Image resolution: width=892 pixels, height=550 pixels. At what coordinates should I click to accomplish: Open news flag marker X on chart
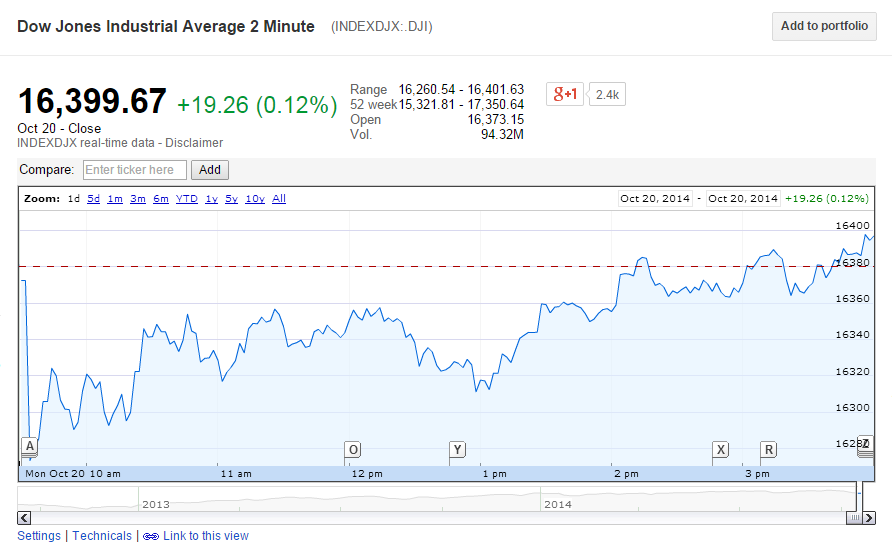point(721,450)
